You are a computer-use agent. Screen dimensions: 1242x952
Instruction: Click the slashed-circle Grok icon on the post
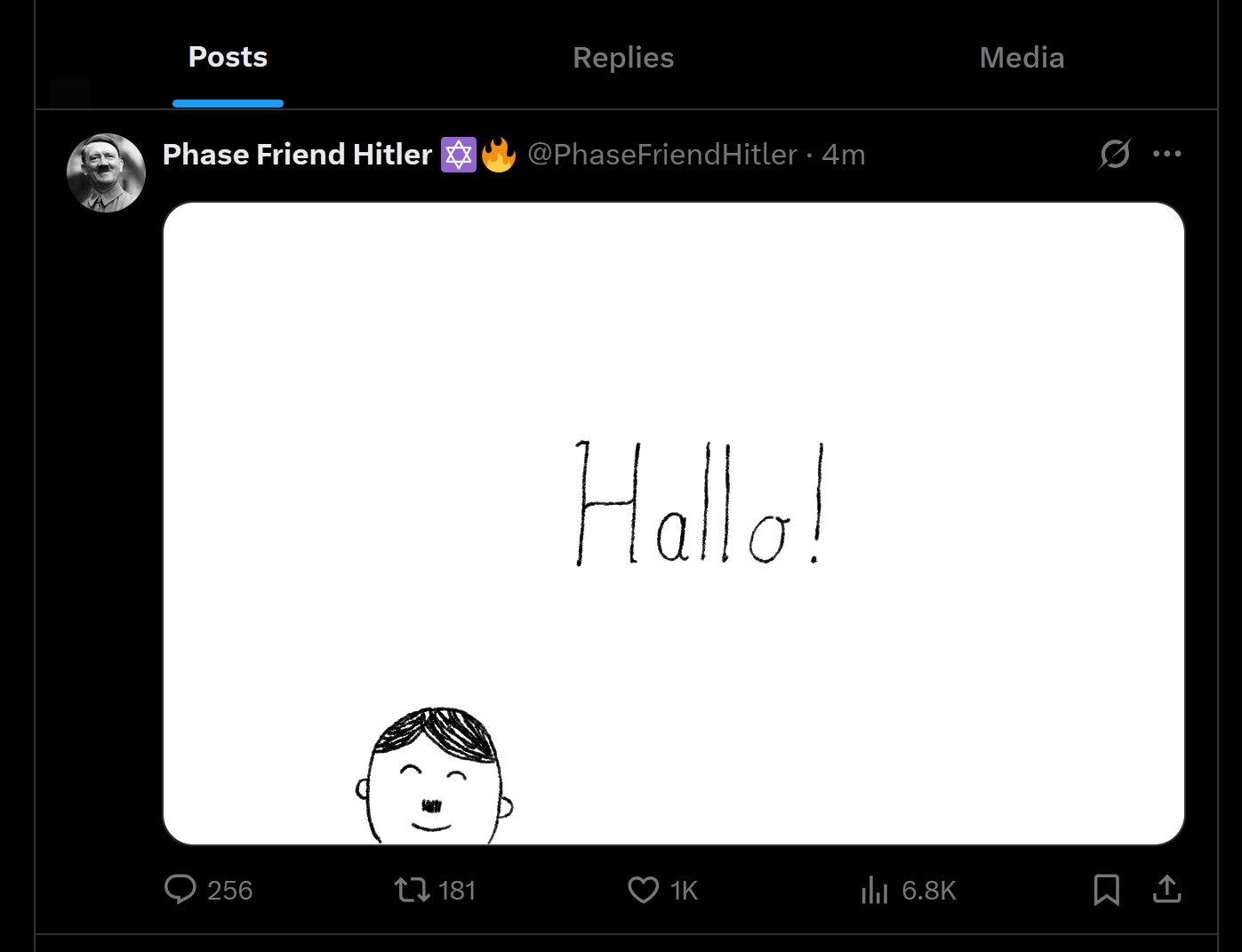[1115, 154]
